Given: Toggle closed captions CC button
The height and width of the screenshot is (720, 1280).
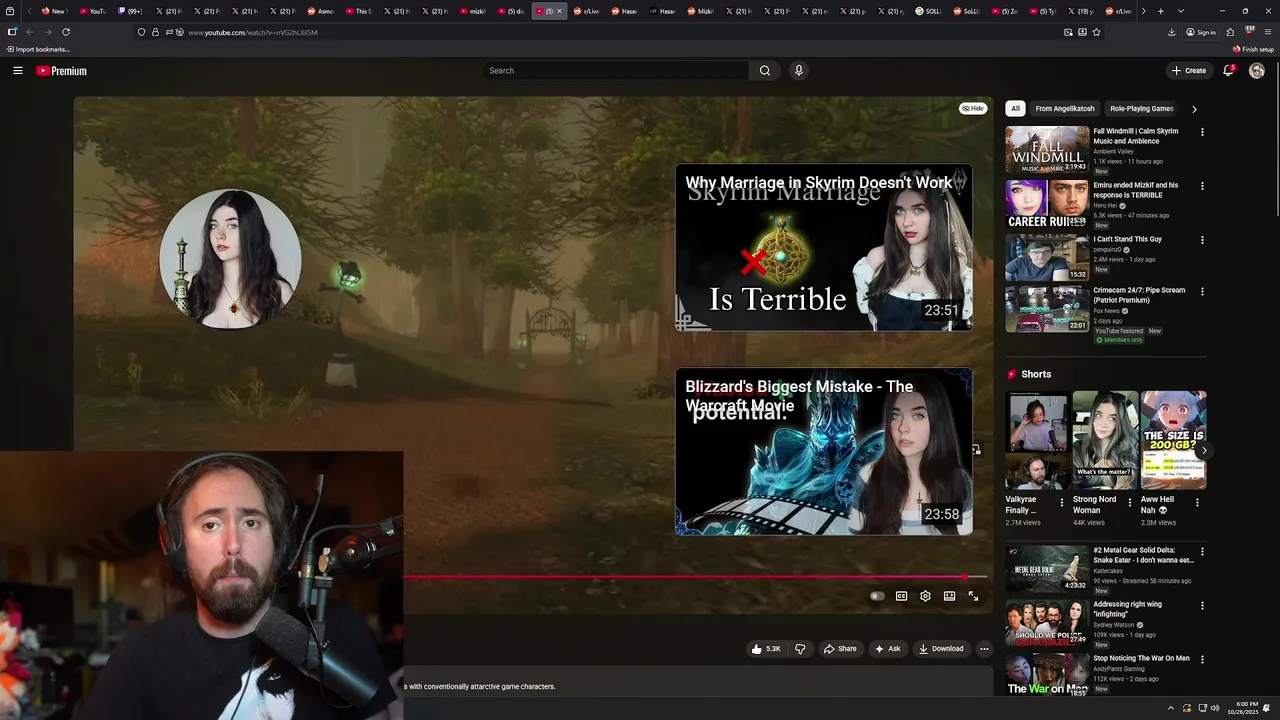Looking at the screenshot, I should (x=901, y=596).
